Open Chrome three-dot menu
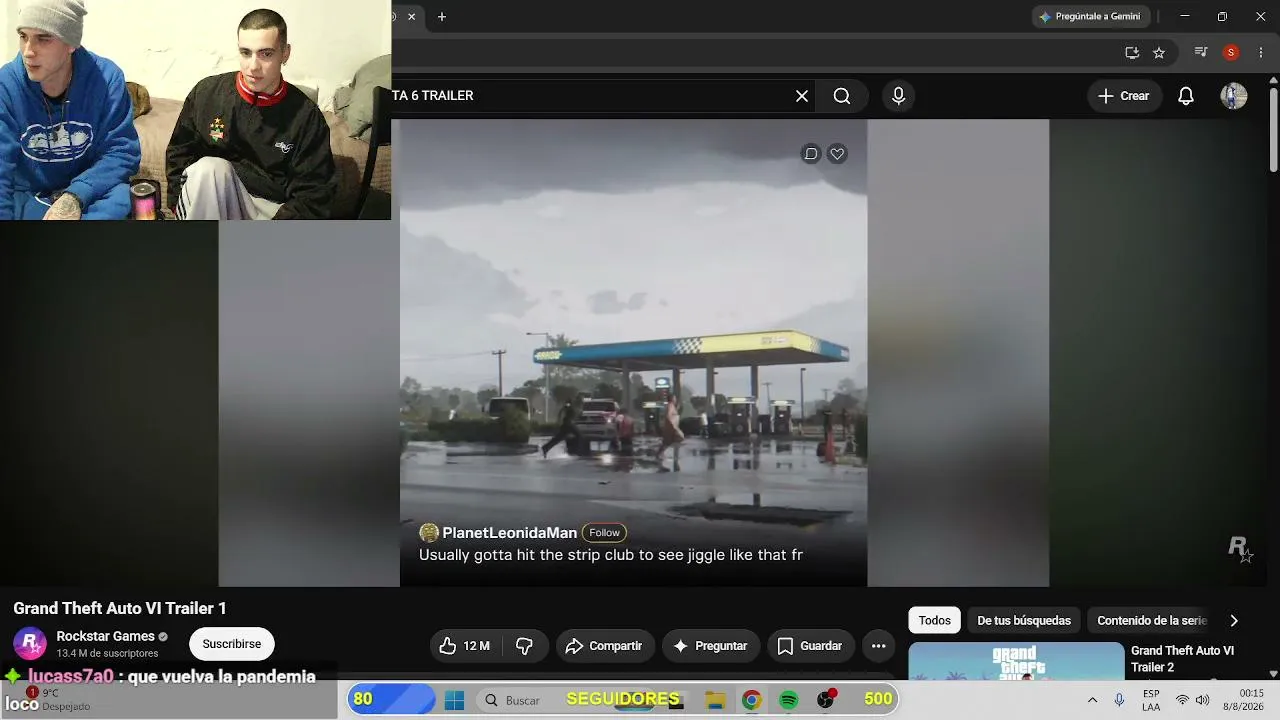This screenshot has height=720, width=1280. click(1260, 52)
